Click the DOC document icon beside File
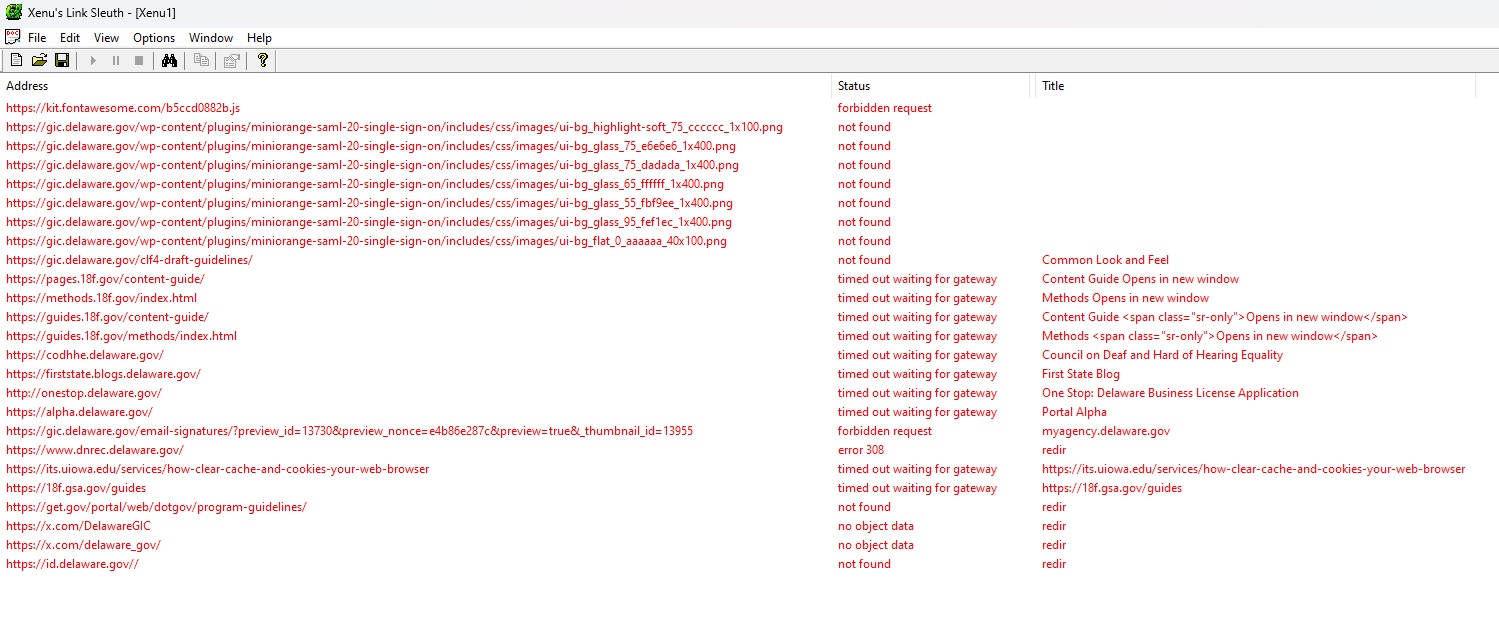The height and width of the screenshot is (626, 1499). (13, 37)
